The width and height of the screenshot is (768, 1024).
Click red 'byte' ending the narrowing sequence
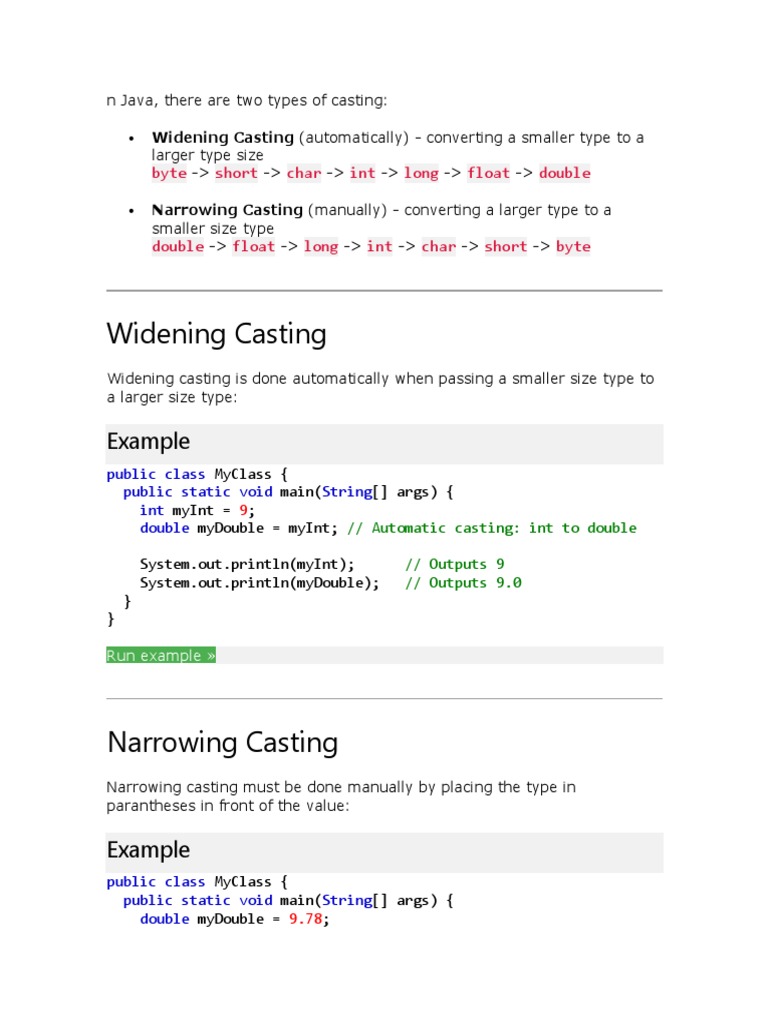573,247
